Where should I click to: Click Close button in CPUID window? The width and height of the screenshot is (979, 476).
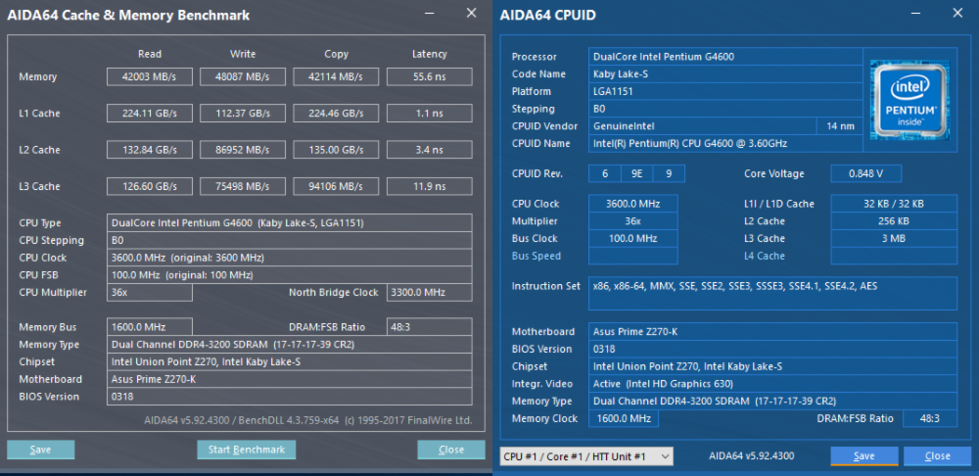[x=937, y=456]
